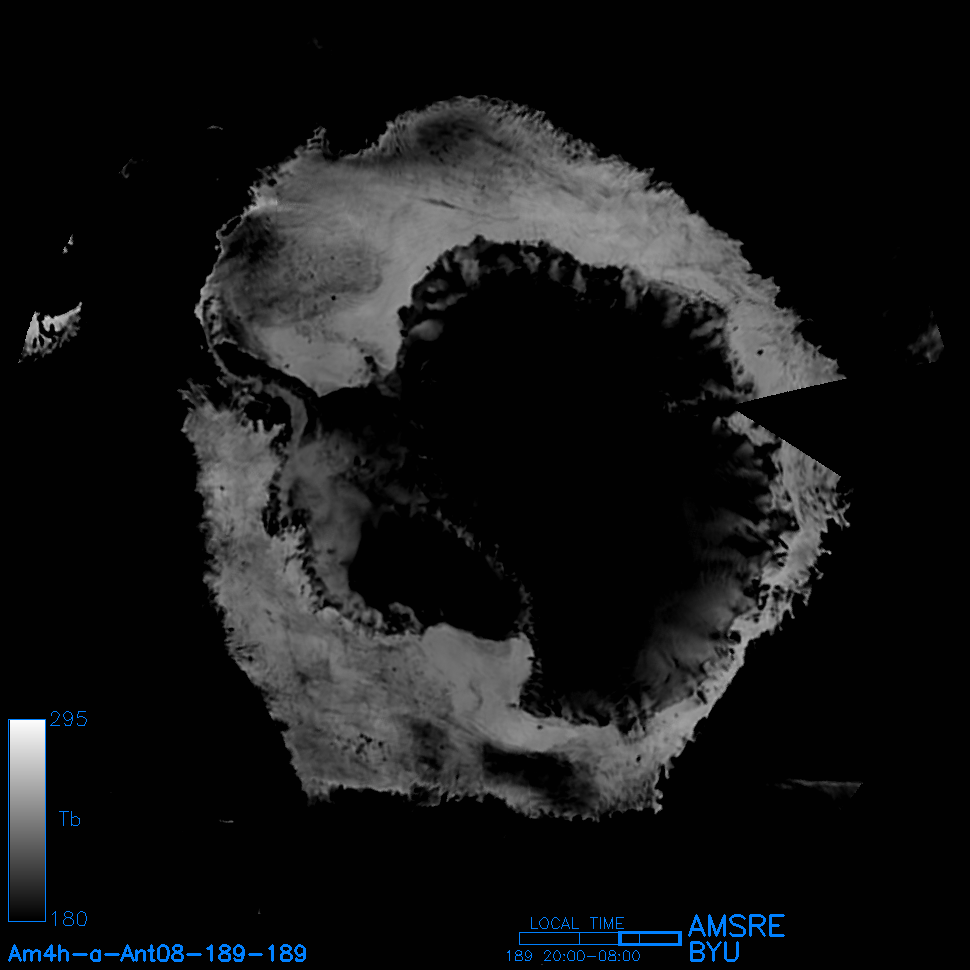Viewport: 970px width, 970px height.
Task: Click the 295 maximum scale value
Action: pyautogui.click(x=68, y=720)
